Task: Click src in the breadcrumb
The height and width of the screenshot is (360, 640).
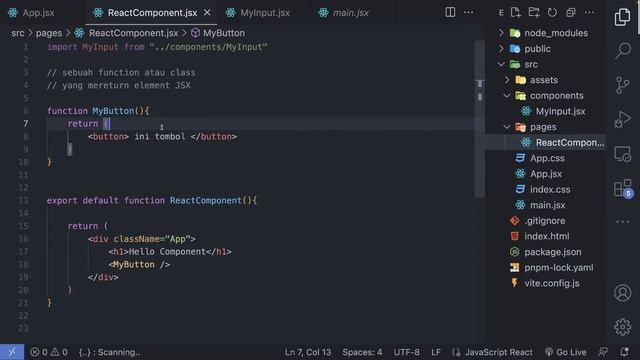Action: tap(18, 33)
